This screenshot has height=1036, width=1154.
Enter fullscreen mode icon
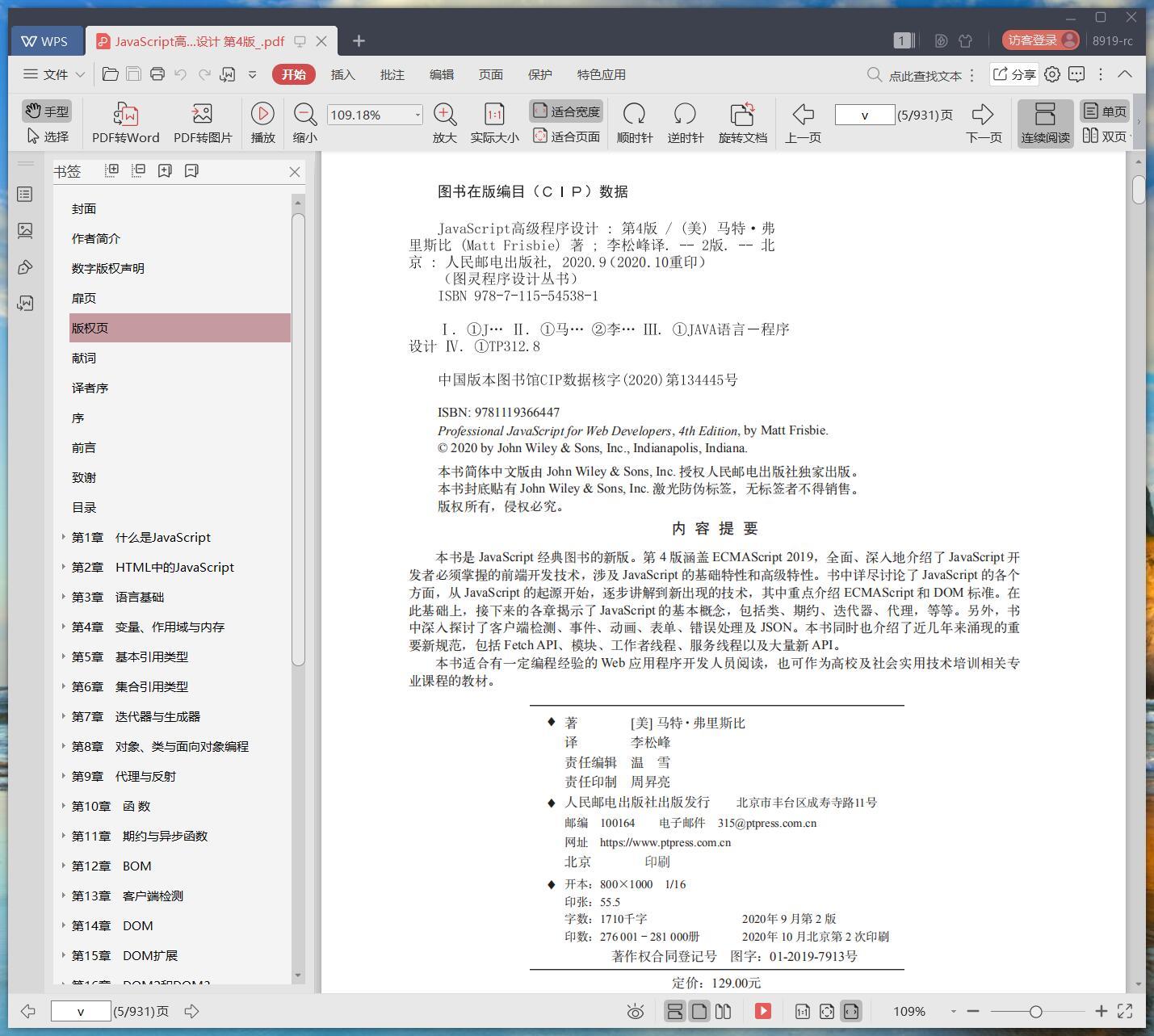(x=1125, y=1011)
